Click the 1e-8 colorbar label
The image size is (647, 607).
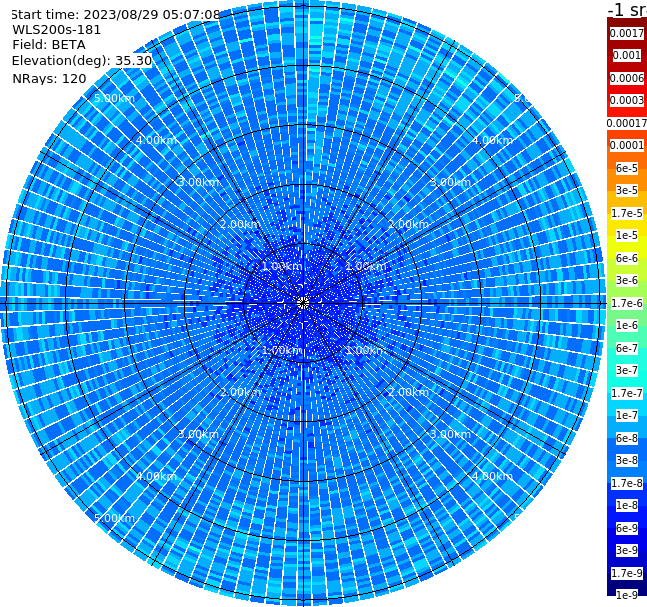(x=627, y=505)
